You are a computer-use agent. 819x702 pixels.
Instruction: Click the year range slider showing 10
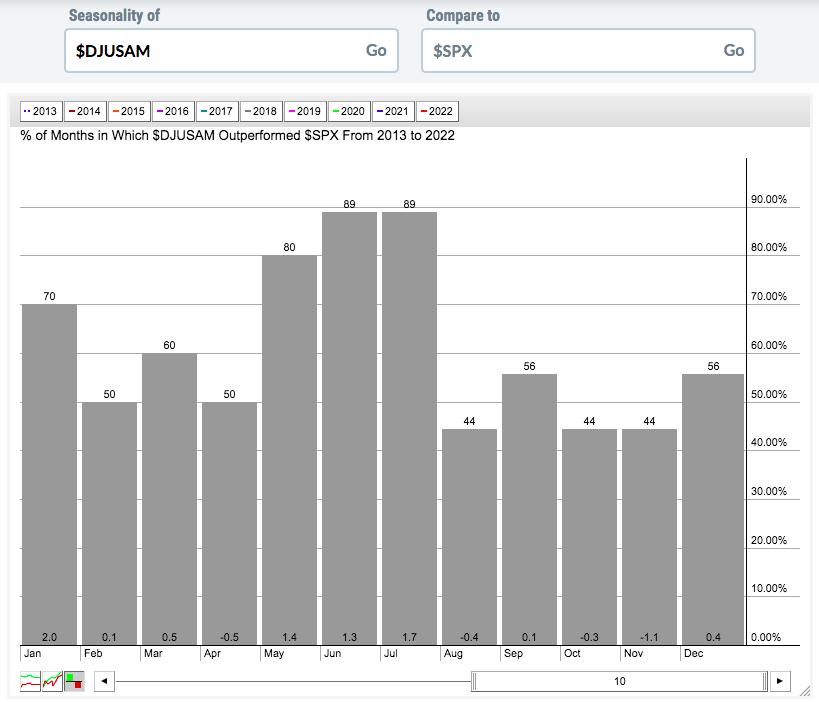click(x=619, y=682)
